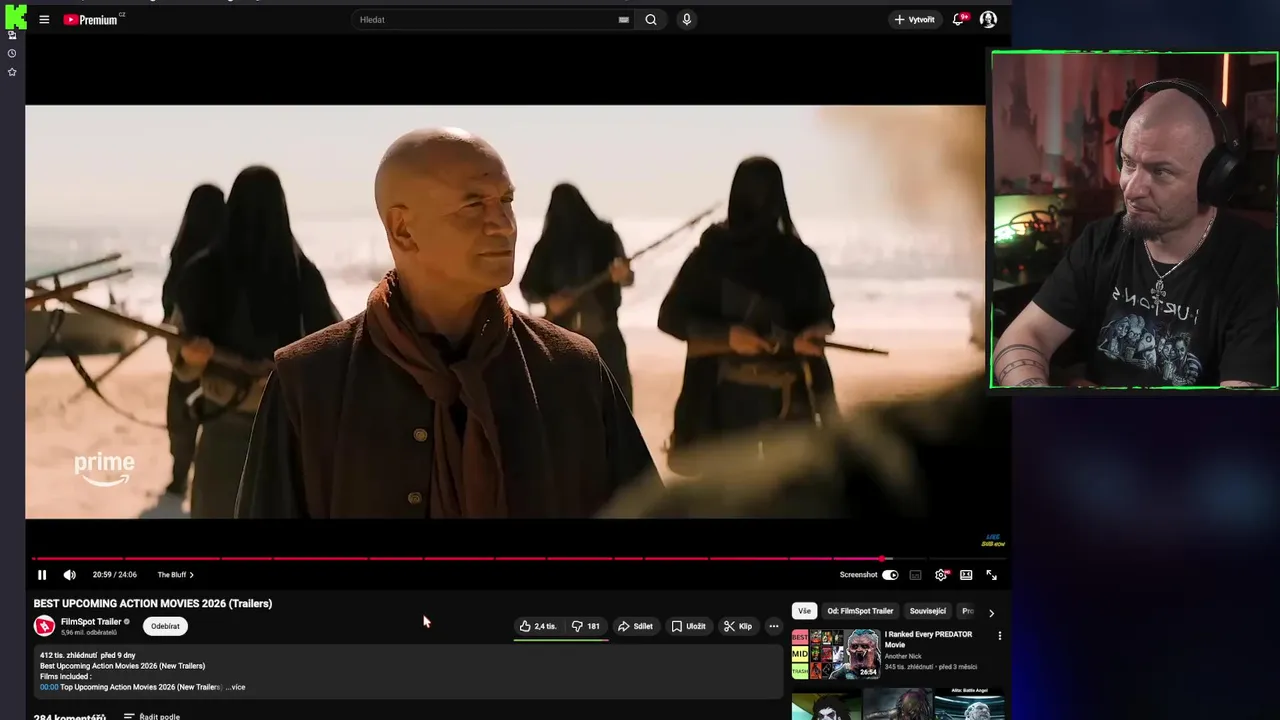Screen dimensions: 1280x720
Task: Save video with Uložit button
Action: click(x=688, y=626)
